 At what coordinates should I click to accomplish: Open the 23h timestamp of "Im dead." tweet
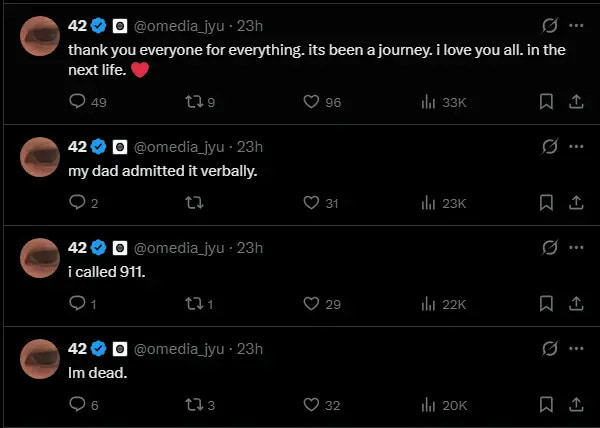coord(250,349)
